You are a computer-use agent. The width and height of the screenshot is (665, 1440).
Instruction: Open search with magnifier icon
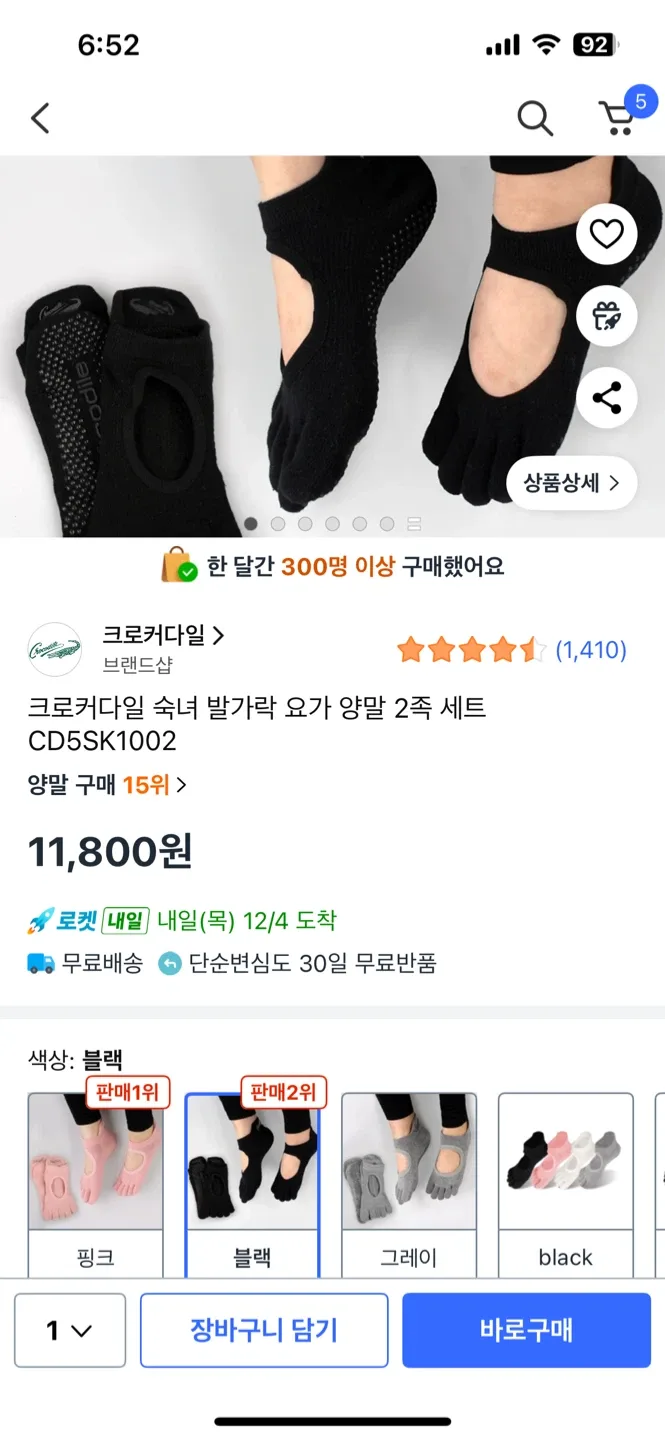click(x=535, y=119)
